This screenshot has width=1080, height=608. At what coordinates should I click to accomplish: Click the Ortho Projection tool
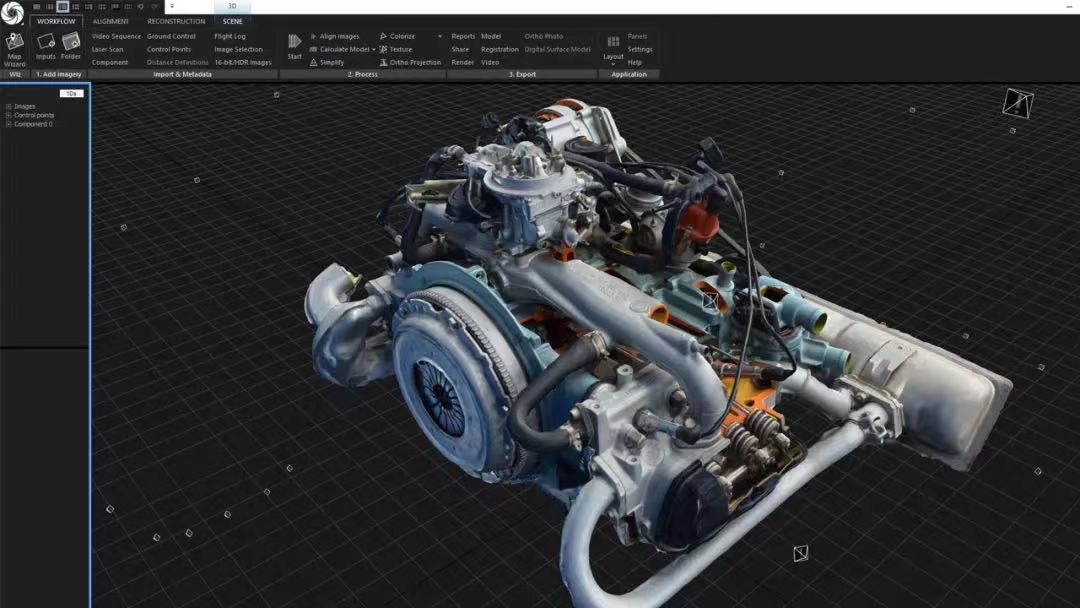click(x=410, y=63)
